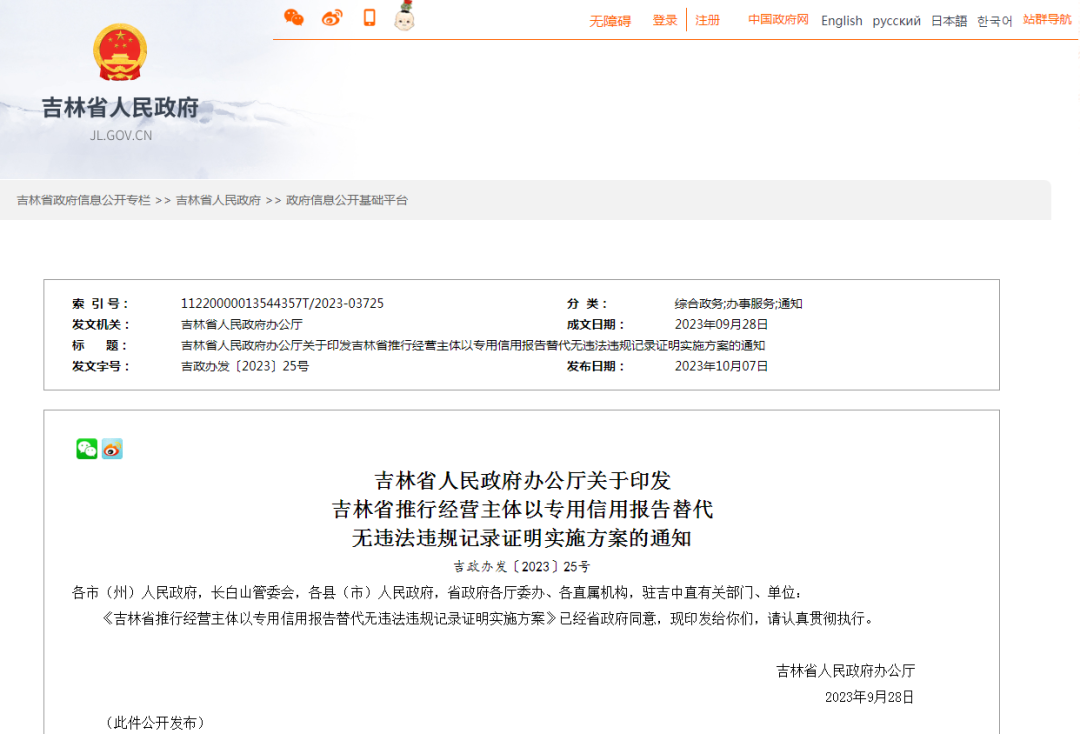Open 站群导航 site navigation

click(x=1047, y=20)
